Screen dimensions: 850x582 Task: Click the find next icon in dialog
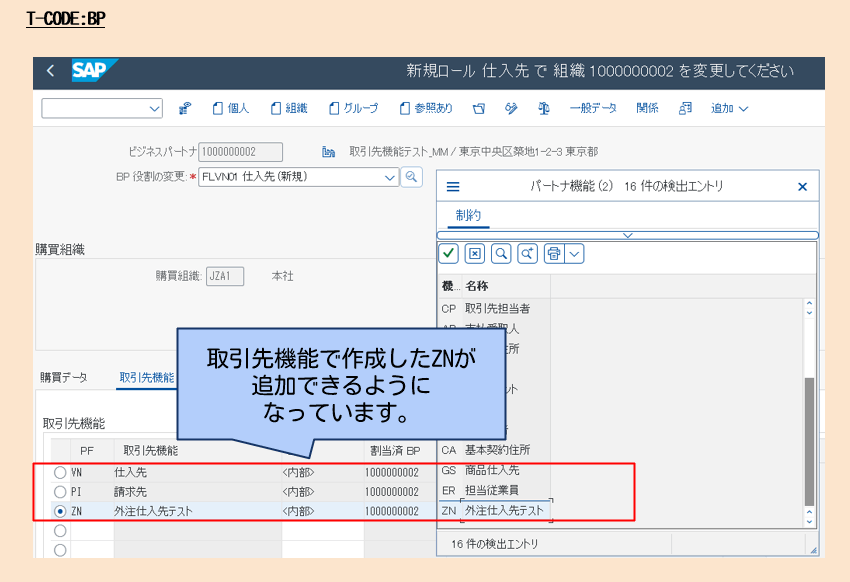pyautogui.click(x=527, y=254)
